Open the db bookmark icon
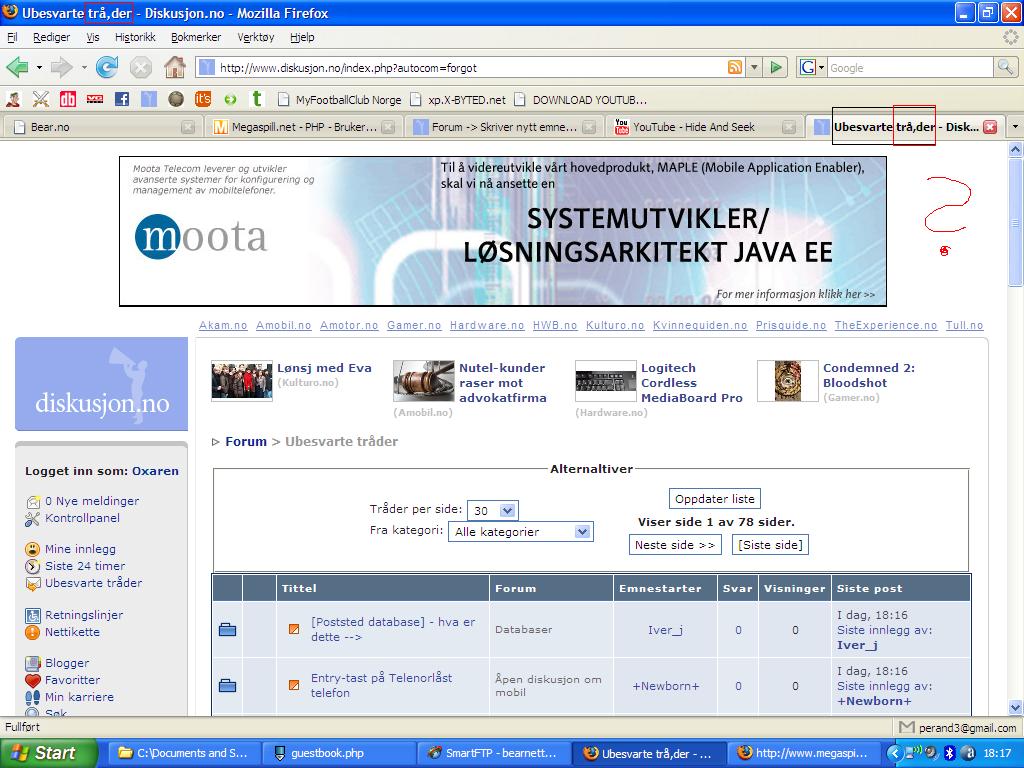Image resolution: width=1024 pixels, height=768 pixels. [67, 99]
